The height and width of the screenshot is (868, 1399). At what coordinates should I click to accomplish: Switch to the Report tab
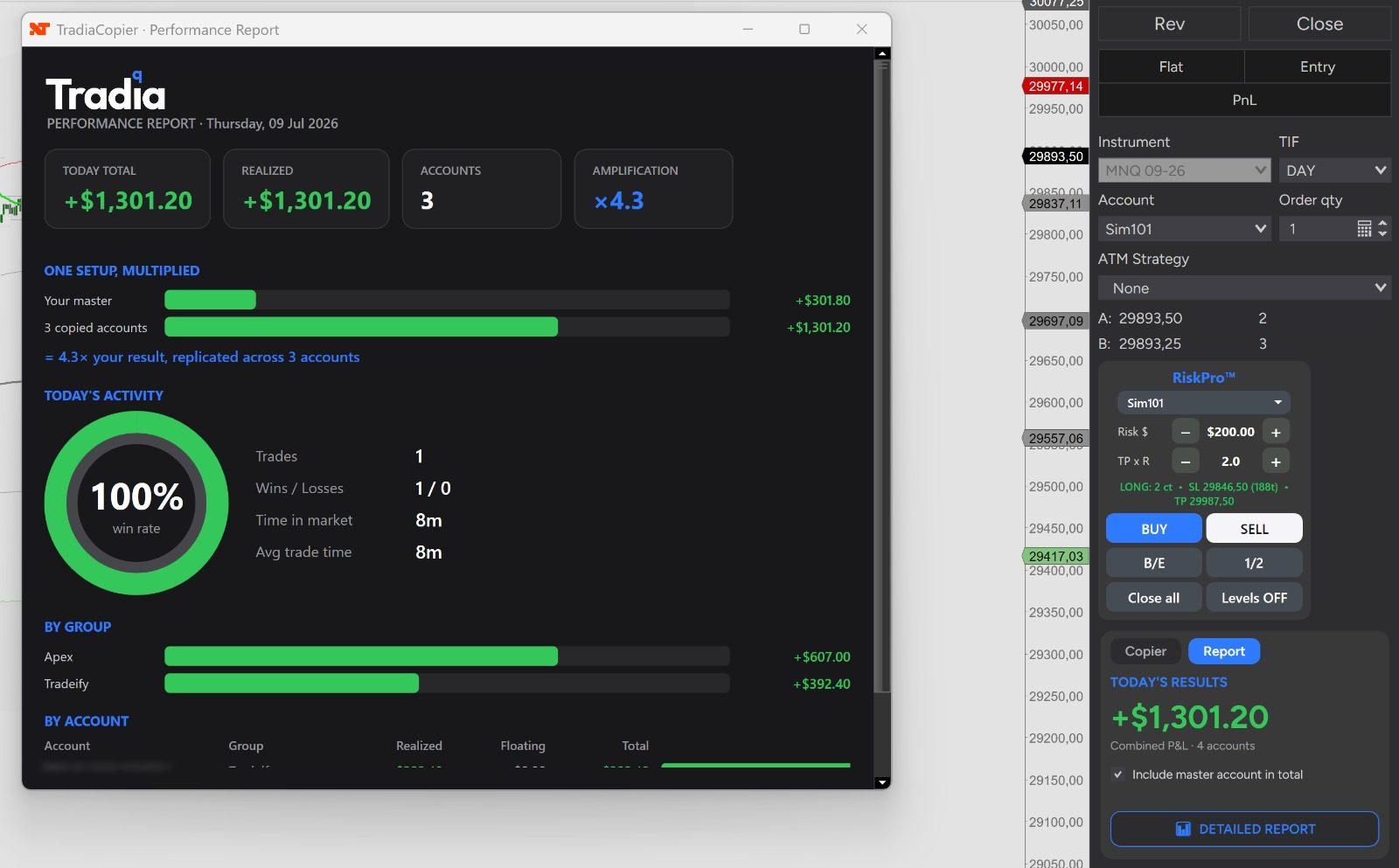[x=1224, y=651]
